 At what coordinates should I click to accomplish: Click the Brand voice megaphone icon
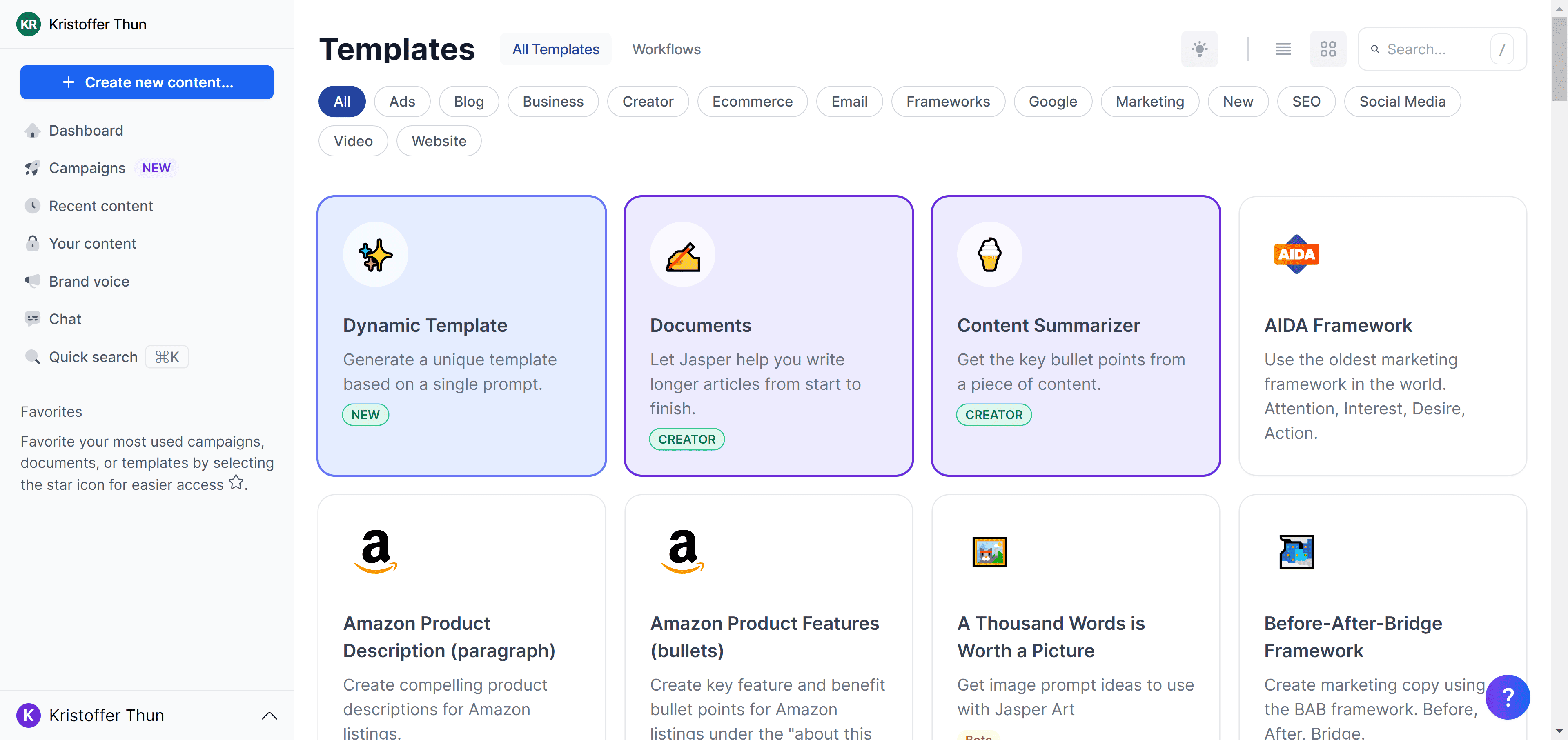(x=32, y=281)
